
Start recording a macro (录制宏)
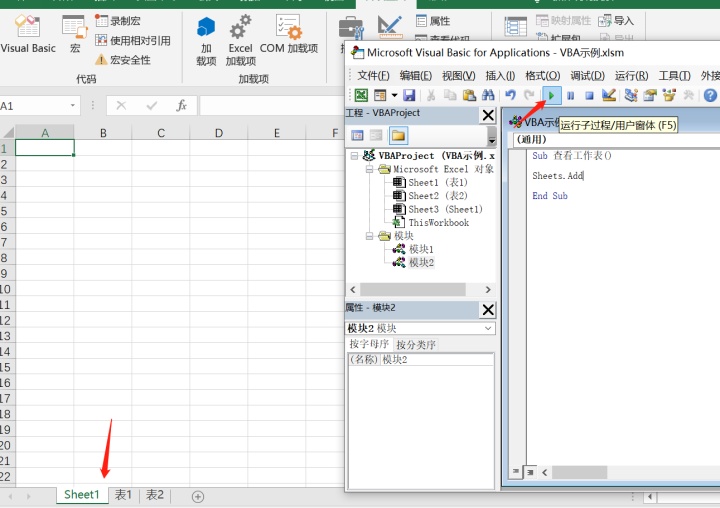click(x=118, y=21)
